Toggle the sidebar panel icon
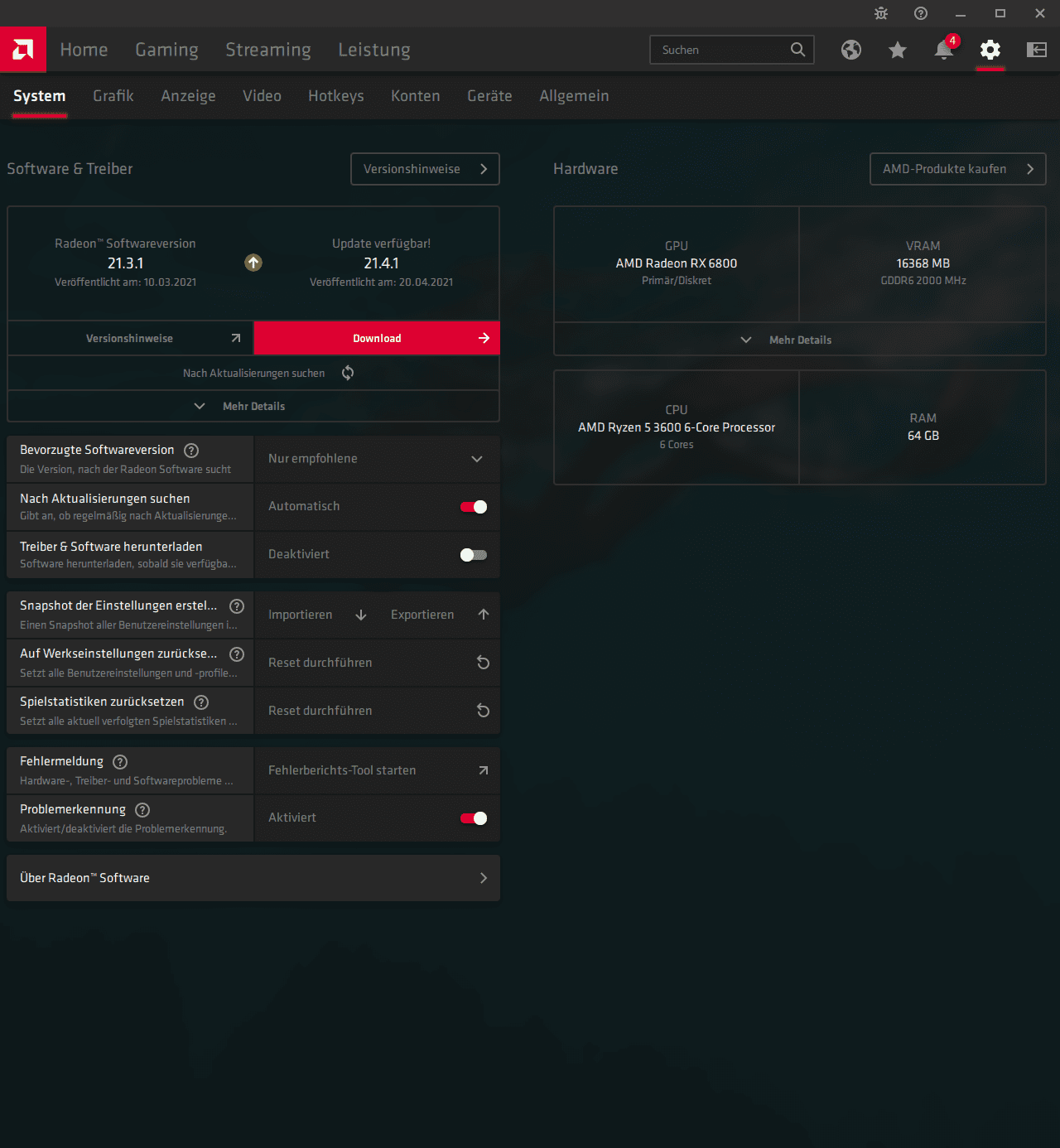This screenshot has height=1148, width=1060. 1037,50
